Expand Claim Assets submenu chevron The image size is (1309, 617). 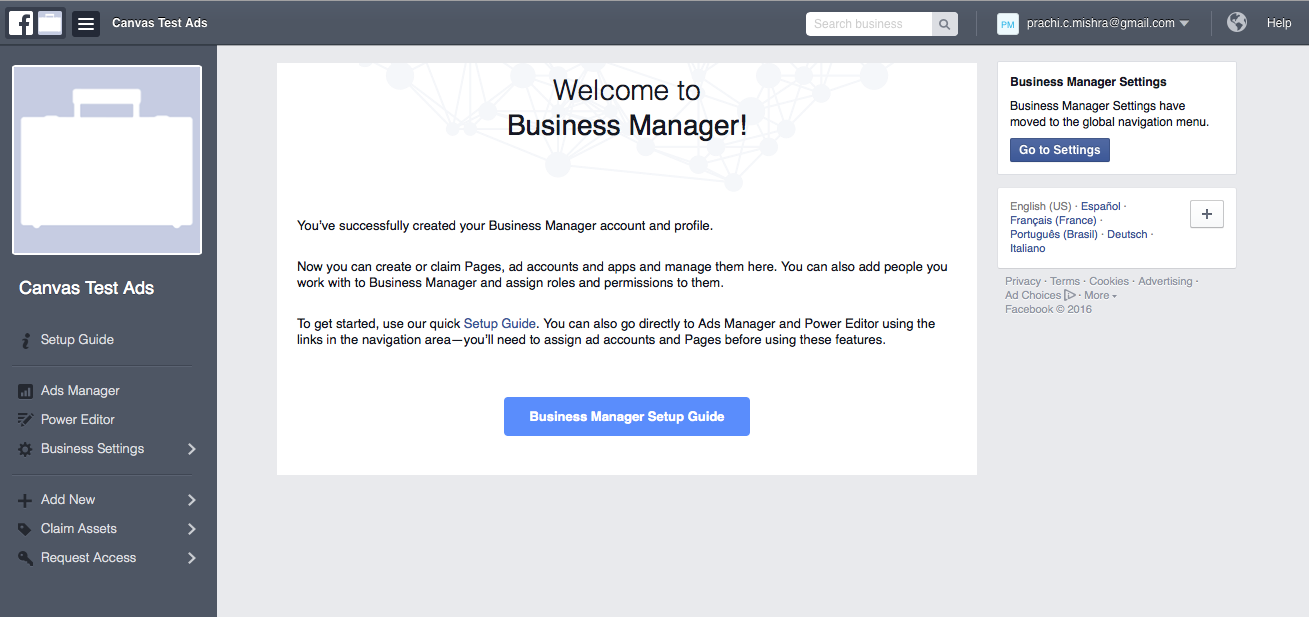(x=192, y=529)
